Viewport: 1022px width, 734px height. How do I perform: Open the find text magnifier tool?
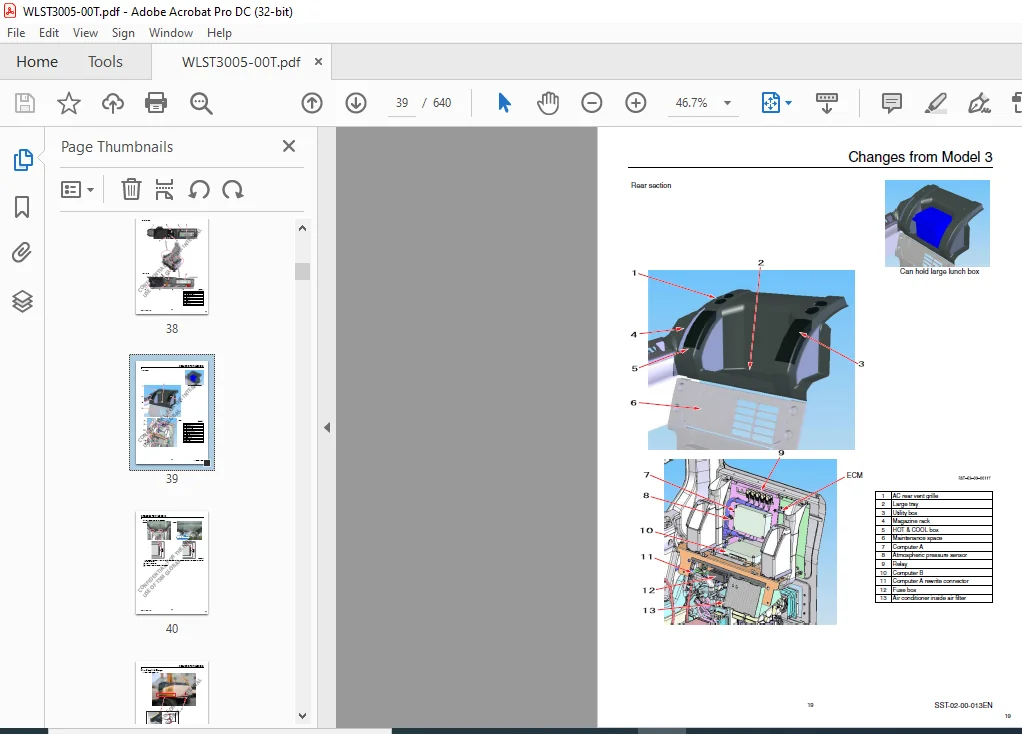click(201, 103)
